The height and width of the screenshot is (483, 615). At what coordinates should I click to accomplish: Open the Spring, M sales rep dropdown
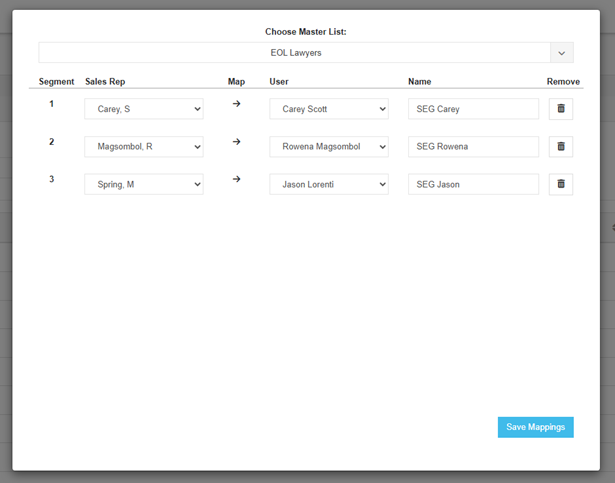[x=144, y=184]
